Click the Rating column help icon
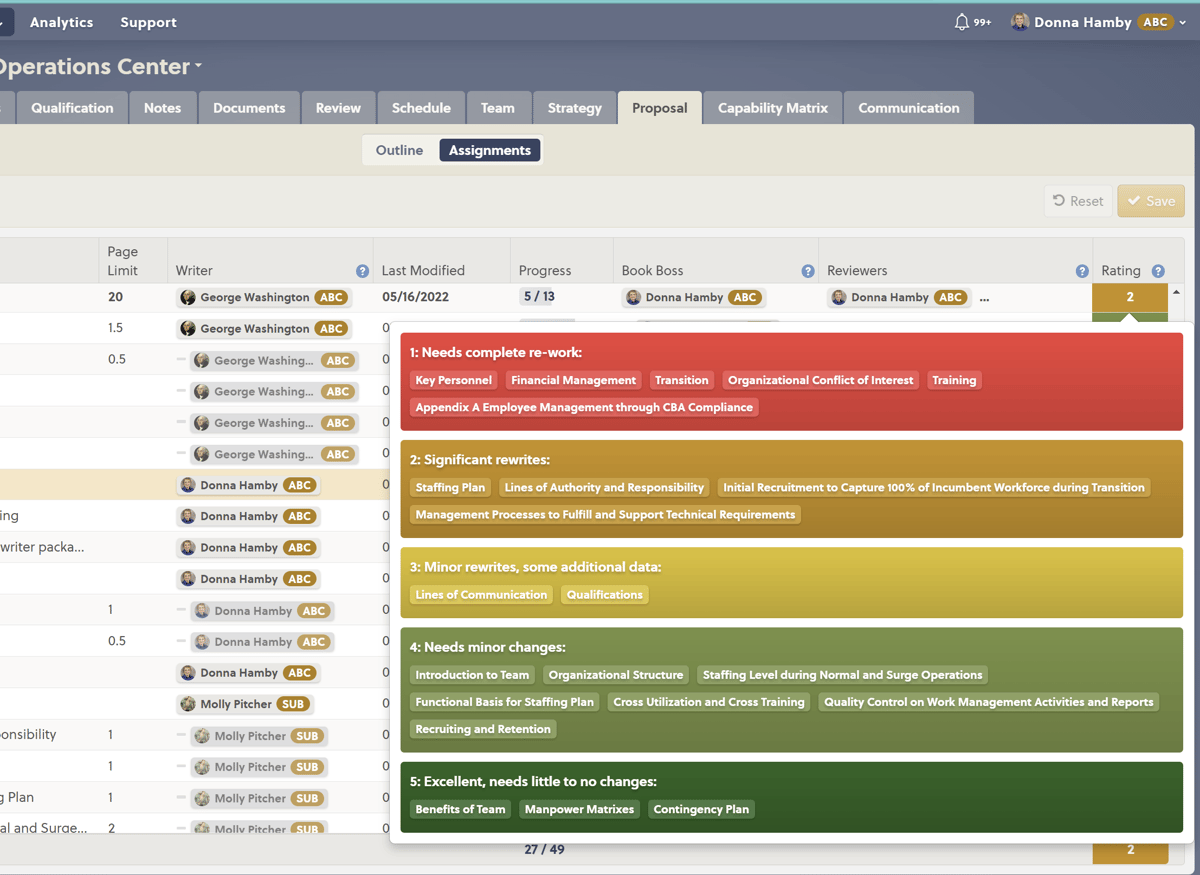 (1158, 270)
